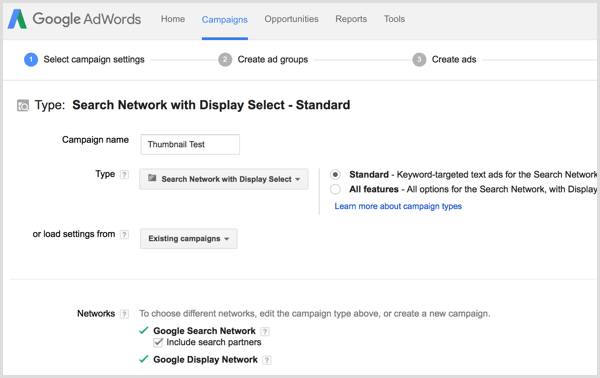Click the Google AdWords logo

click(75, 19)
